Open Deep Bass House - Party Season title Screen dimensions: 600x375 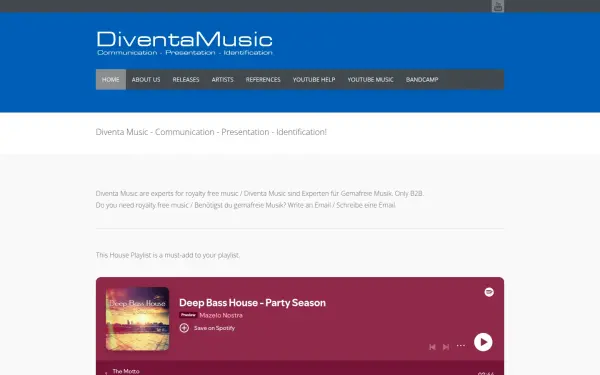coord(252,303)
